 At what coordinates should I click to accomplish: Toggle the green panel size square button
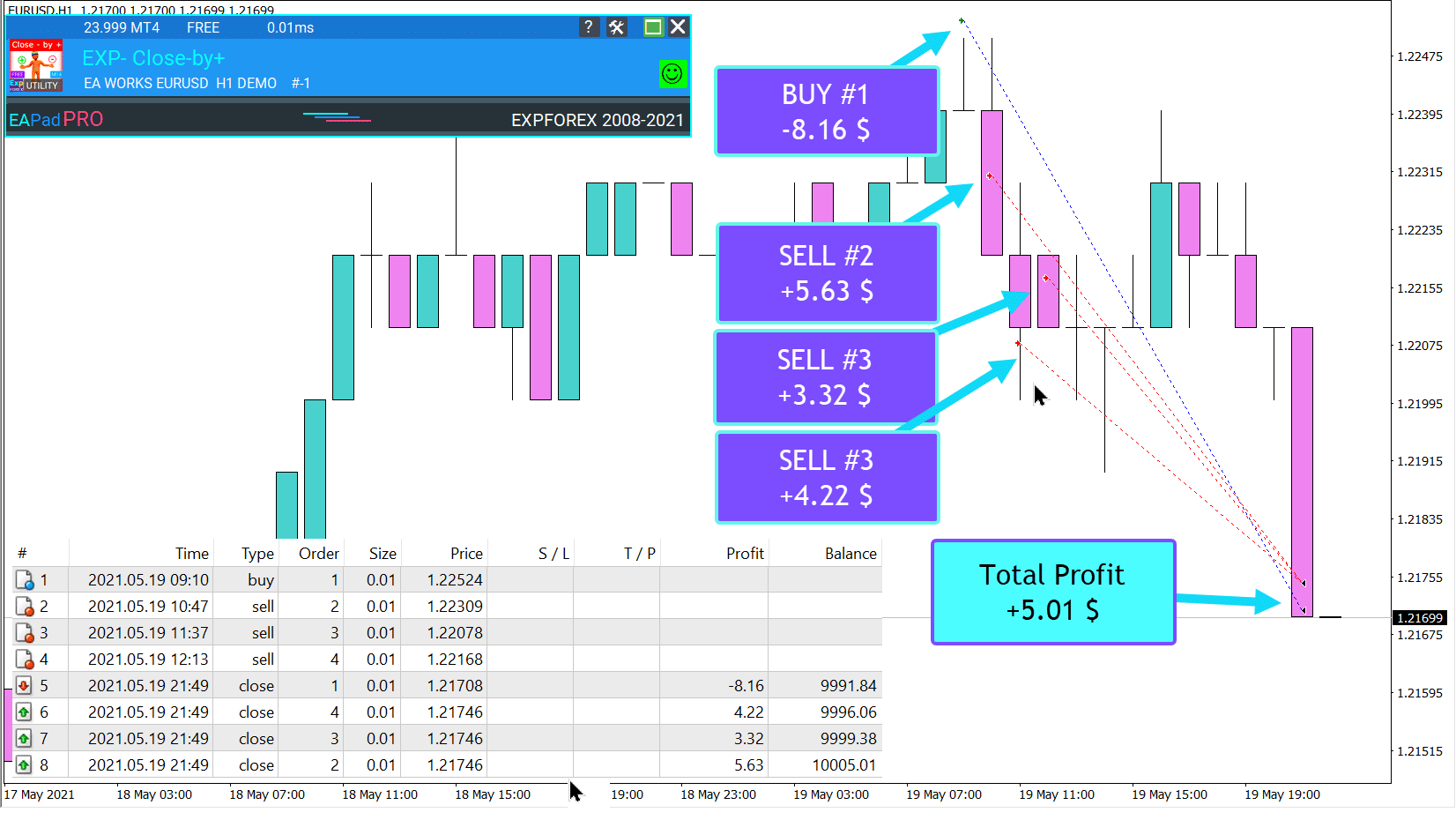(652, 27)
